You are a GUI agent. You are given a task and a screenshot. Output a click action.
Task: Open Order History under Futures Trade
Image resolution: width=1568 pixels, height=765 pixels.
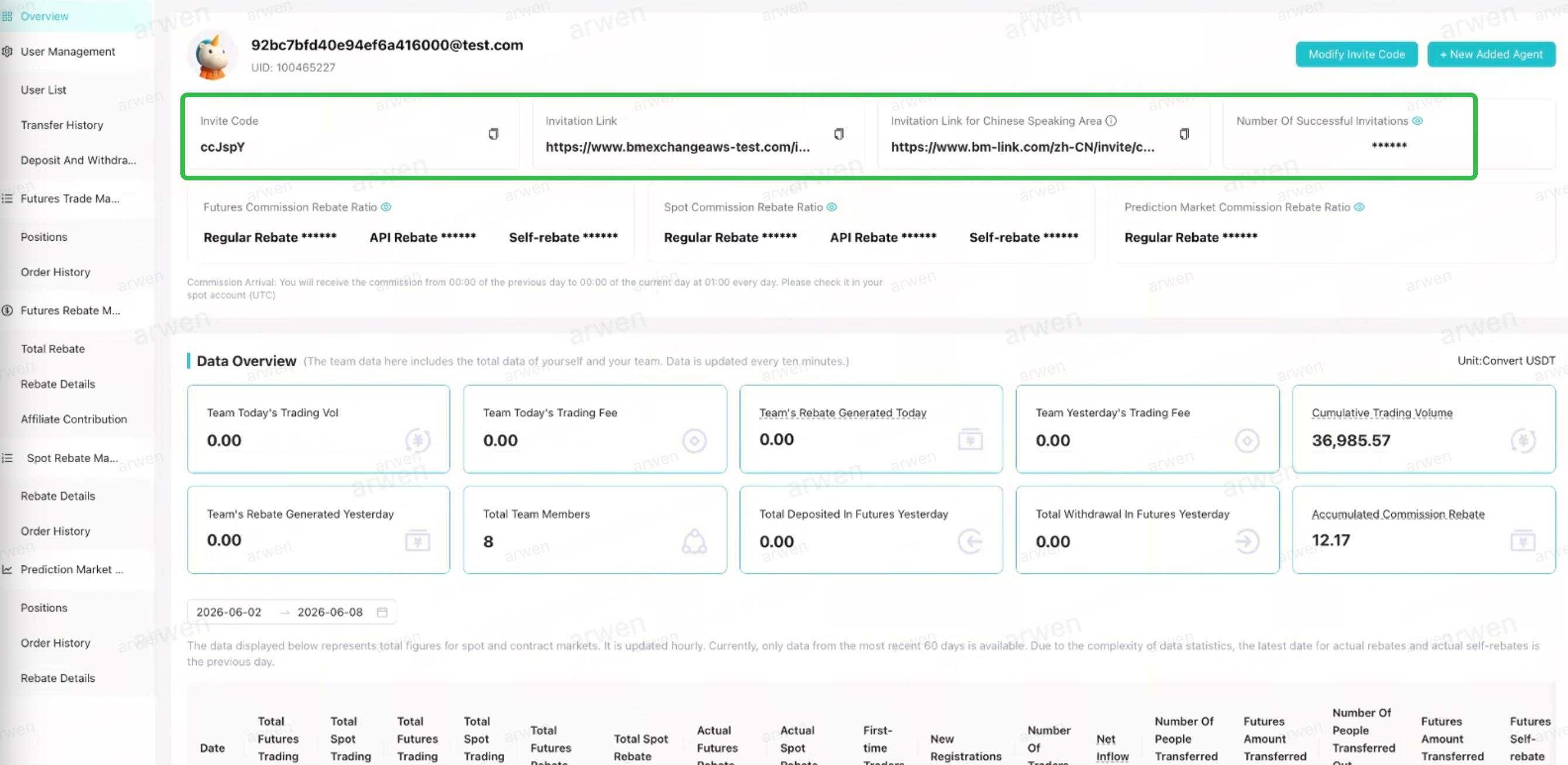tap(56, 272)
